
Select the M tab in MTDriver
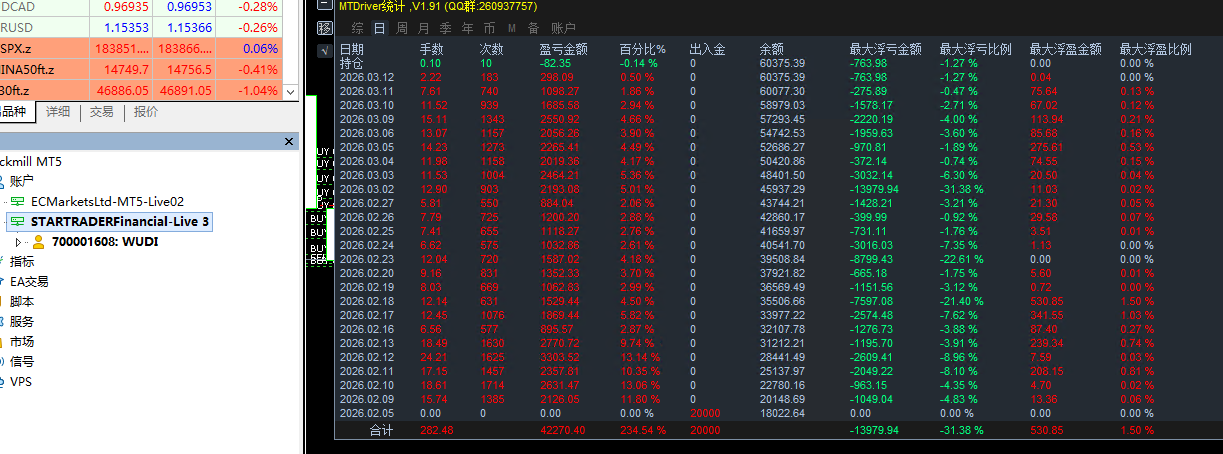512,28
